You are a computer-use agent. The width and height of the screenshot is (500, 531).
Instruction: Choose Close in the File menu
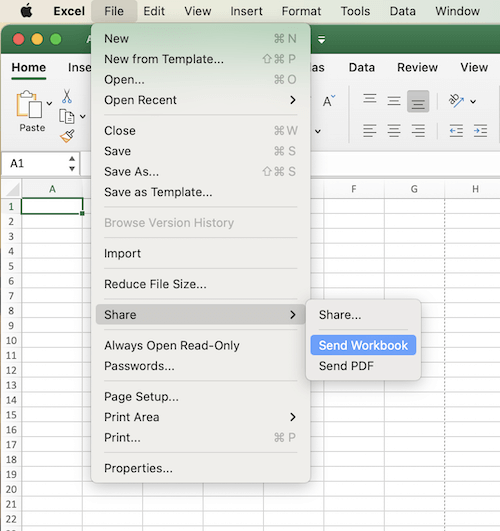tap(200, 131)
